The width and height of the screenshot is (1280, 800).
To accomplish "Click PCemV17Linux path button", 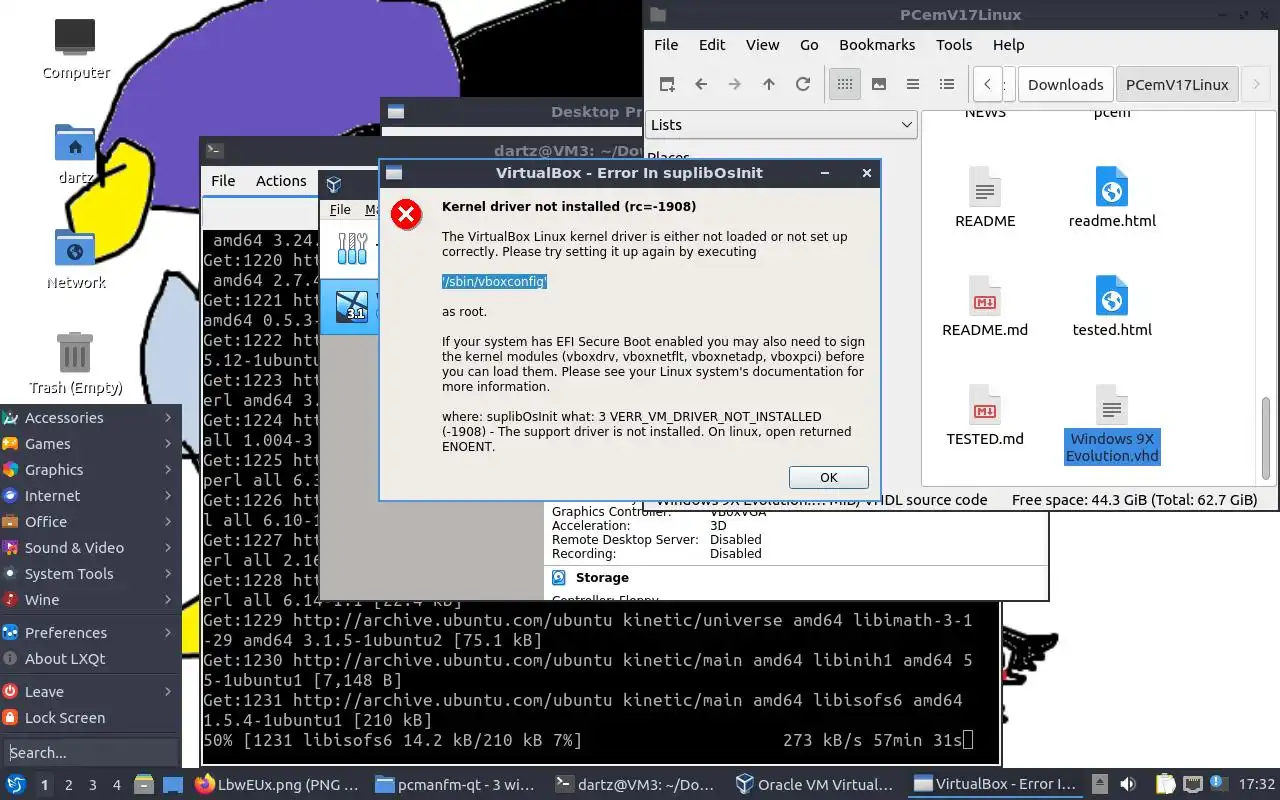I will click(1177, 84).
